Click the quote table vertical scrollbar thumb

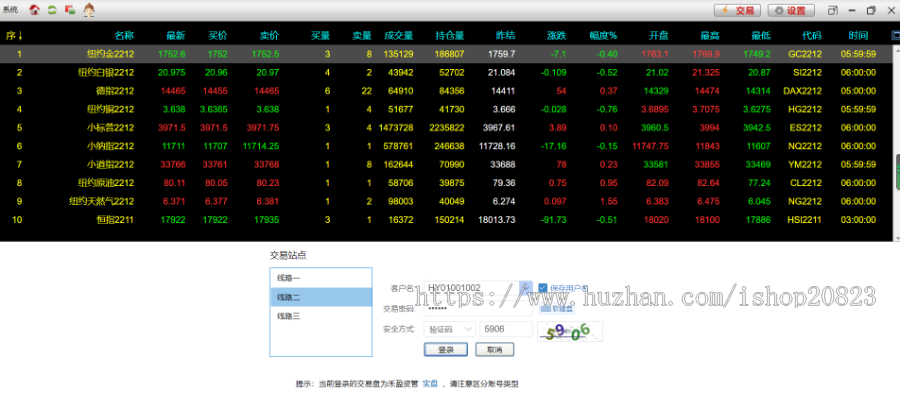click(x=896, y=170)
